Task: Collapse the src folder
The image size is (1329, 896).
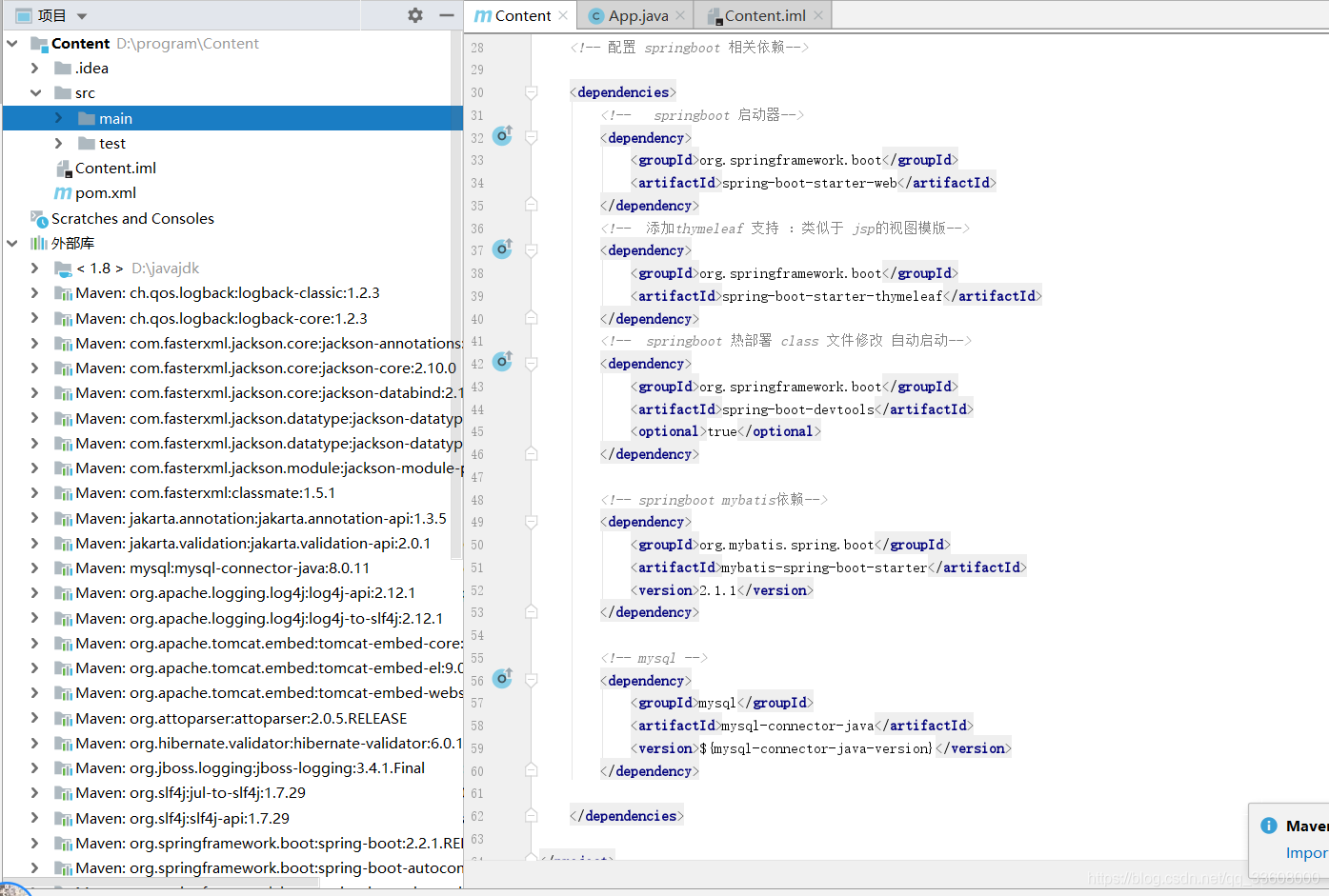Action: pyautogui.click(x=35, y=92)
